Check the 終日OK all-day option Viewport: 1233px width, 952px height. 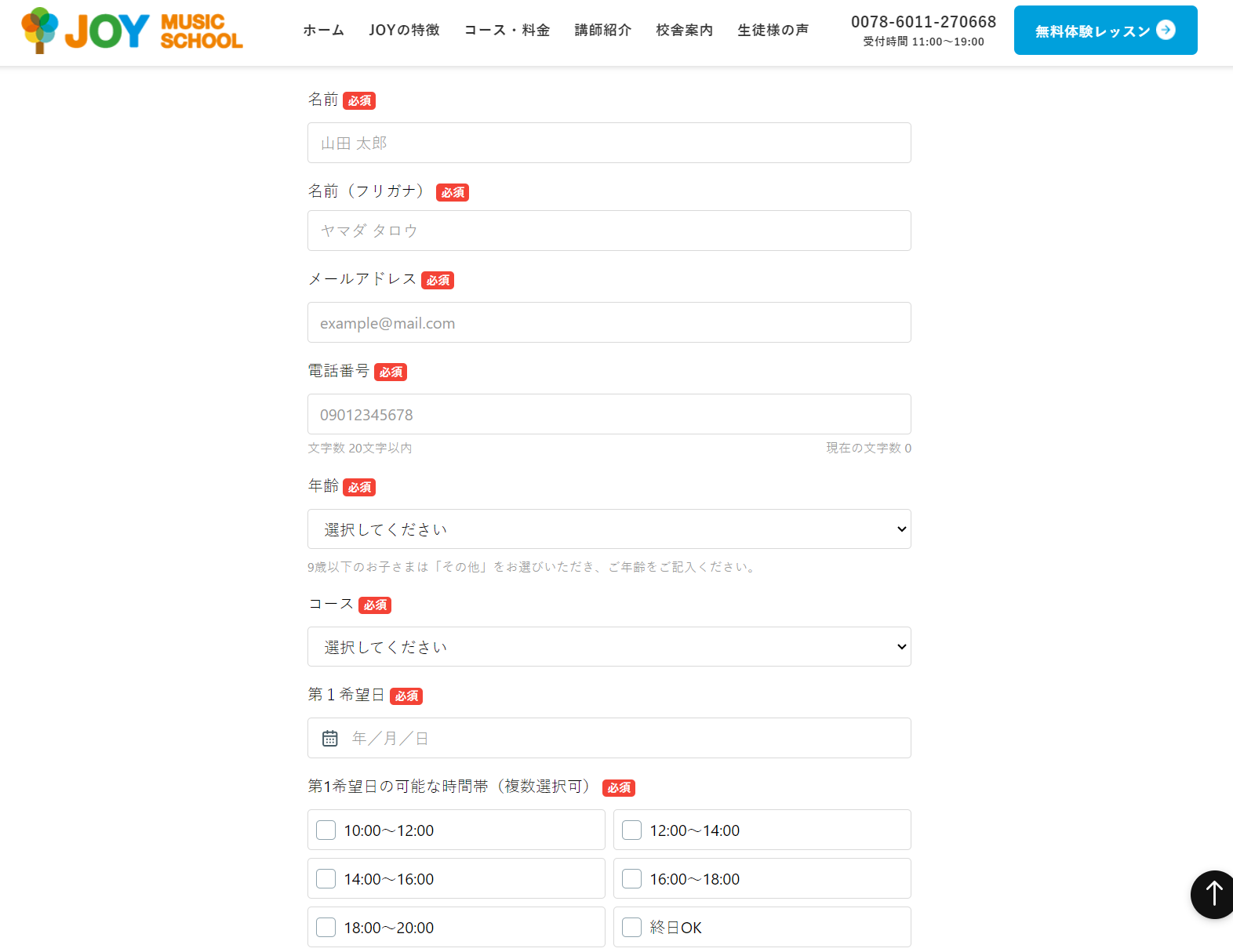pyautogui.click(x=632, y=928)
